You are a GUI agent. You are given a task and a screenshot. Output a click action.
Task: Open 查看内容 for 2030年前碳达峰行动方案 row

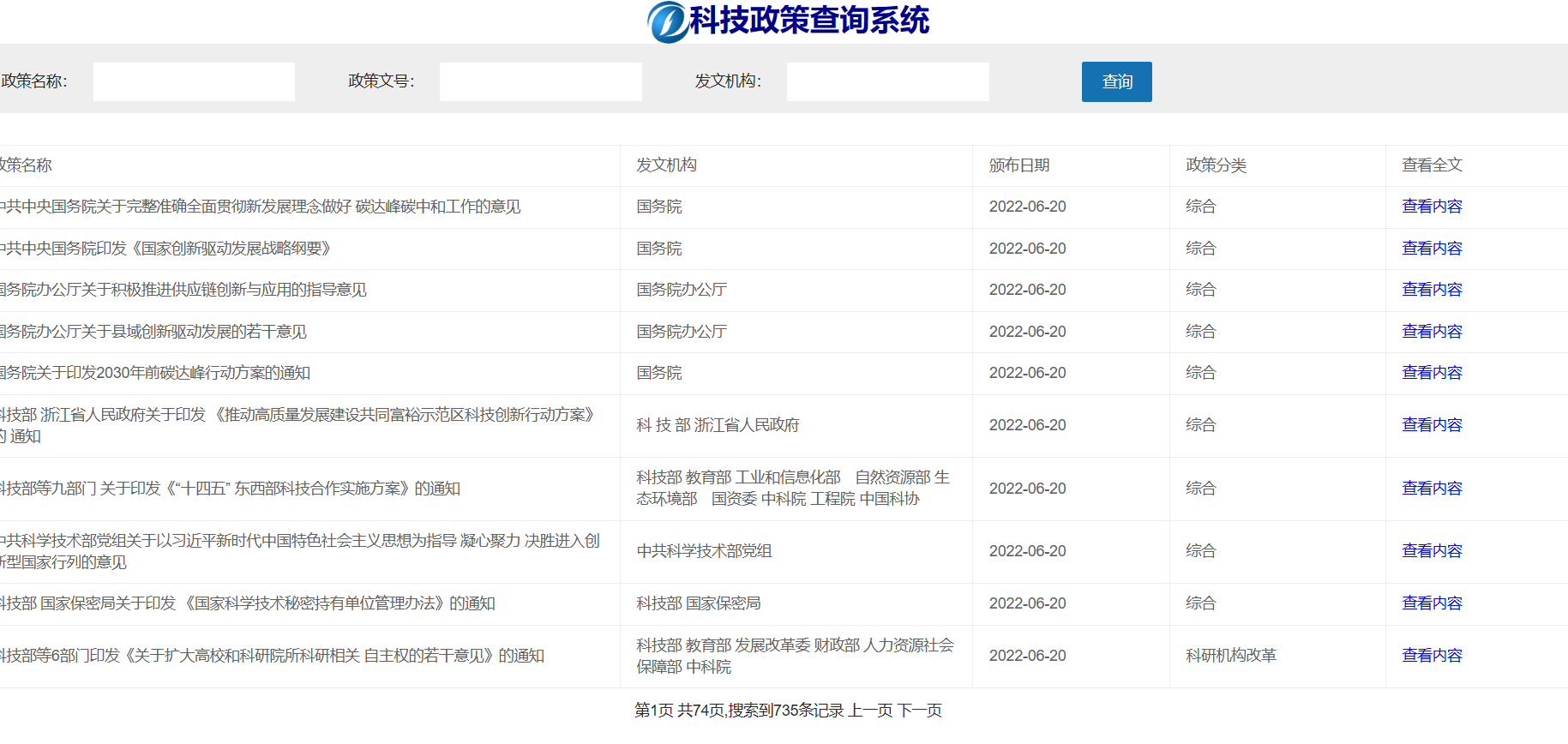pos(1432,373)
